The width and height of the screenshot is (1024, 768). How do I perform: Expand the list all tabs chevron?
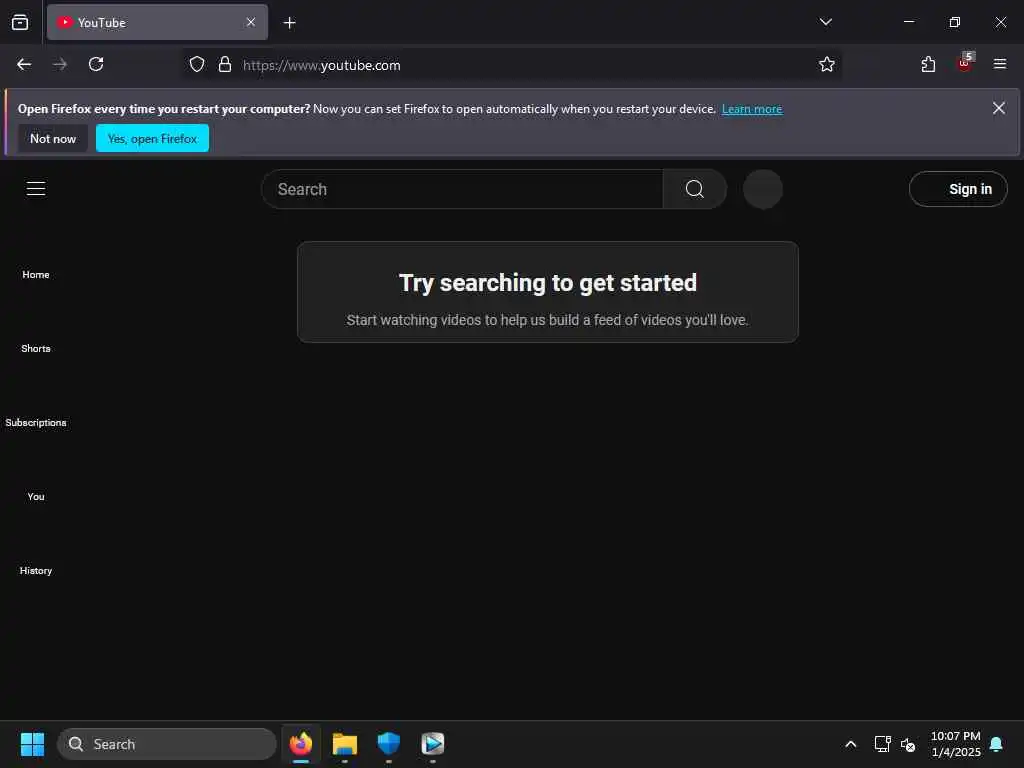825,22
